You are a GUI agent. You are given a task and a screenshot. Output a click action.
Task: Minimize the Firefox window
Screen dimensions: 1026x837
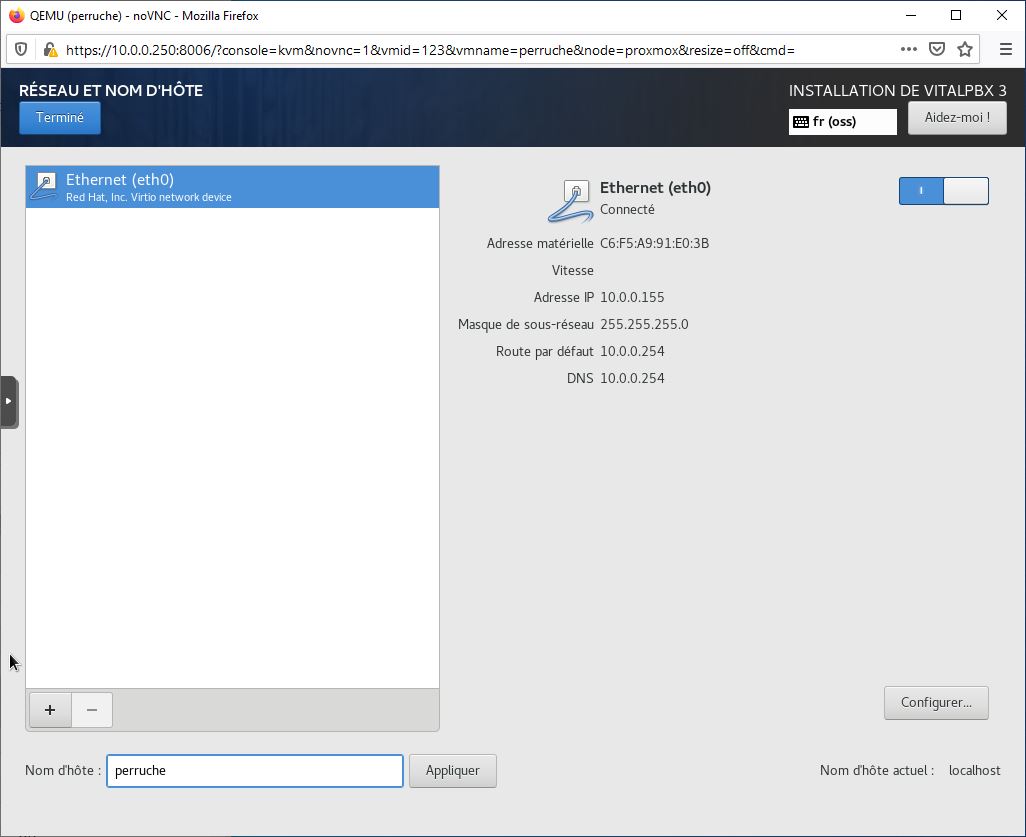tap(910, 15)
